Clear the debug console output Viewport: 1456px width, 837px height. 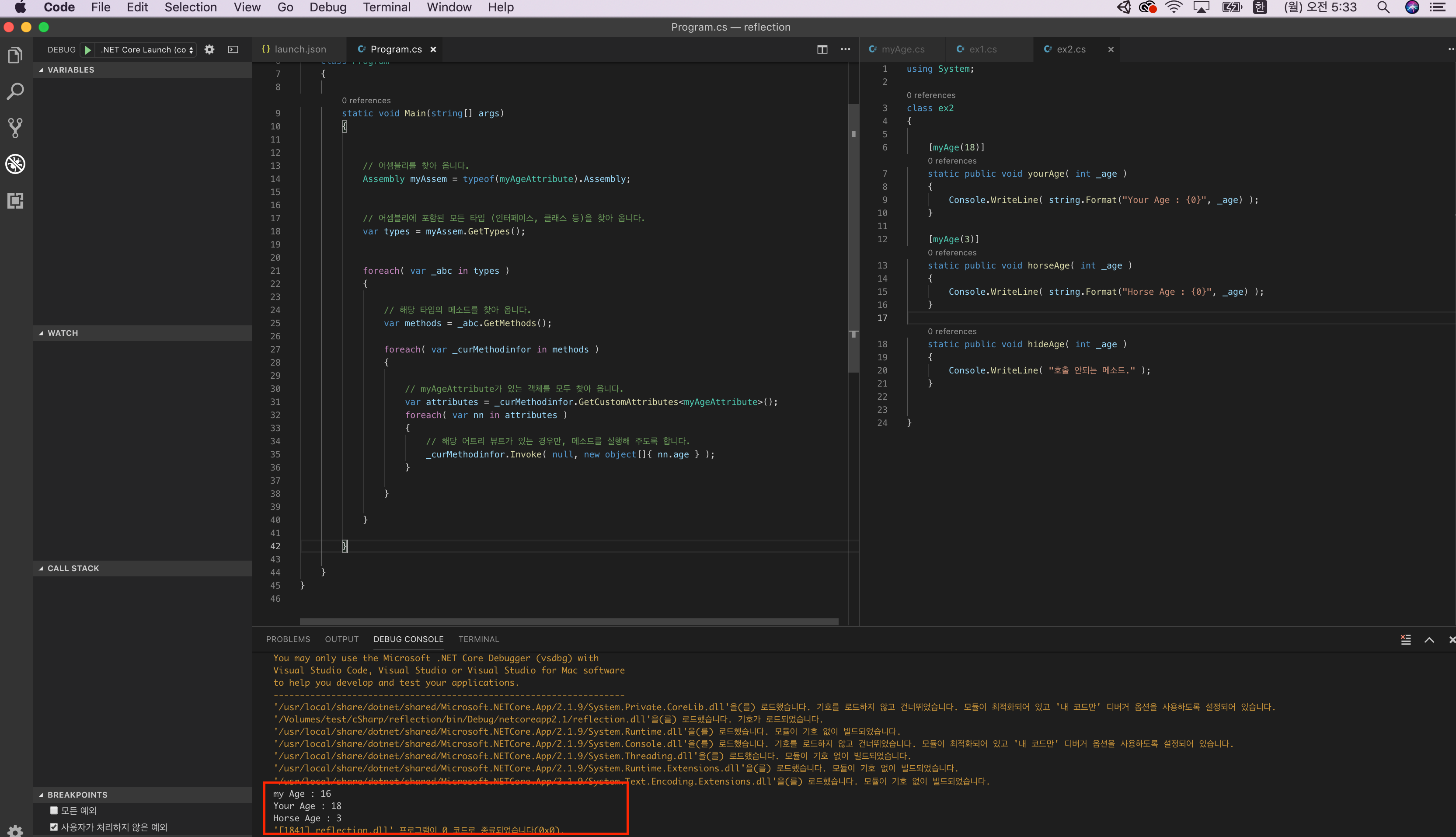point(1405,640)
